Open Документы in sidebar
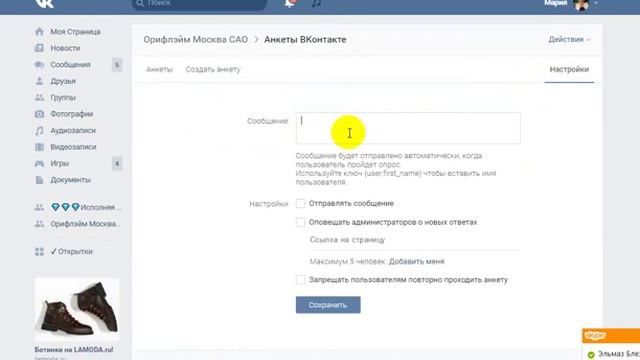This screenshot has width=640, height=360. click(x=70, y=180)
